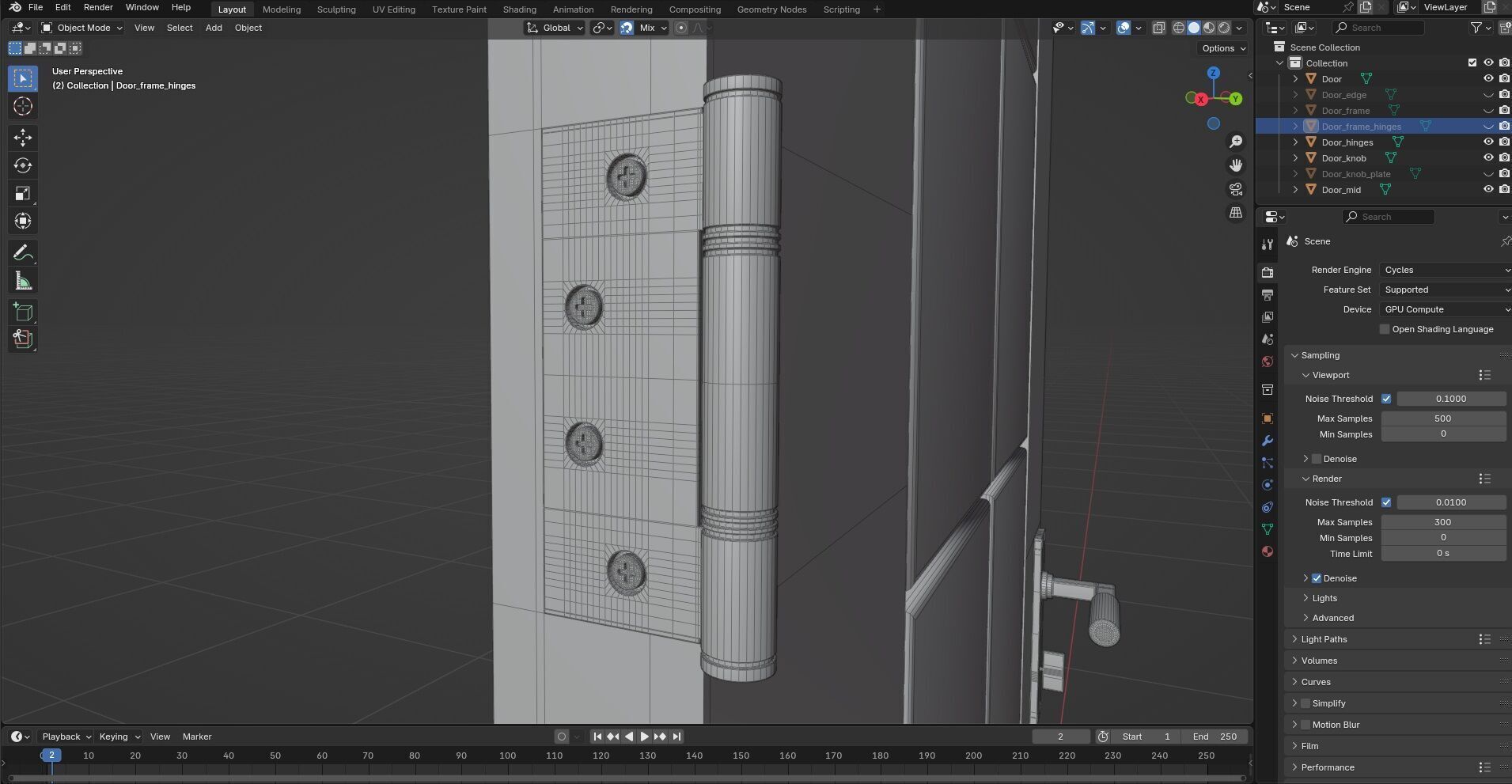
Task: Select the Scale tool
Action: point(22,193)
